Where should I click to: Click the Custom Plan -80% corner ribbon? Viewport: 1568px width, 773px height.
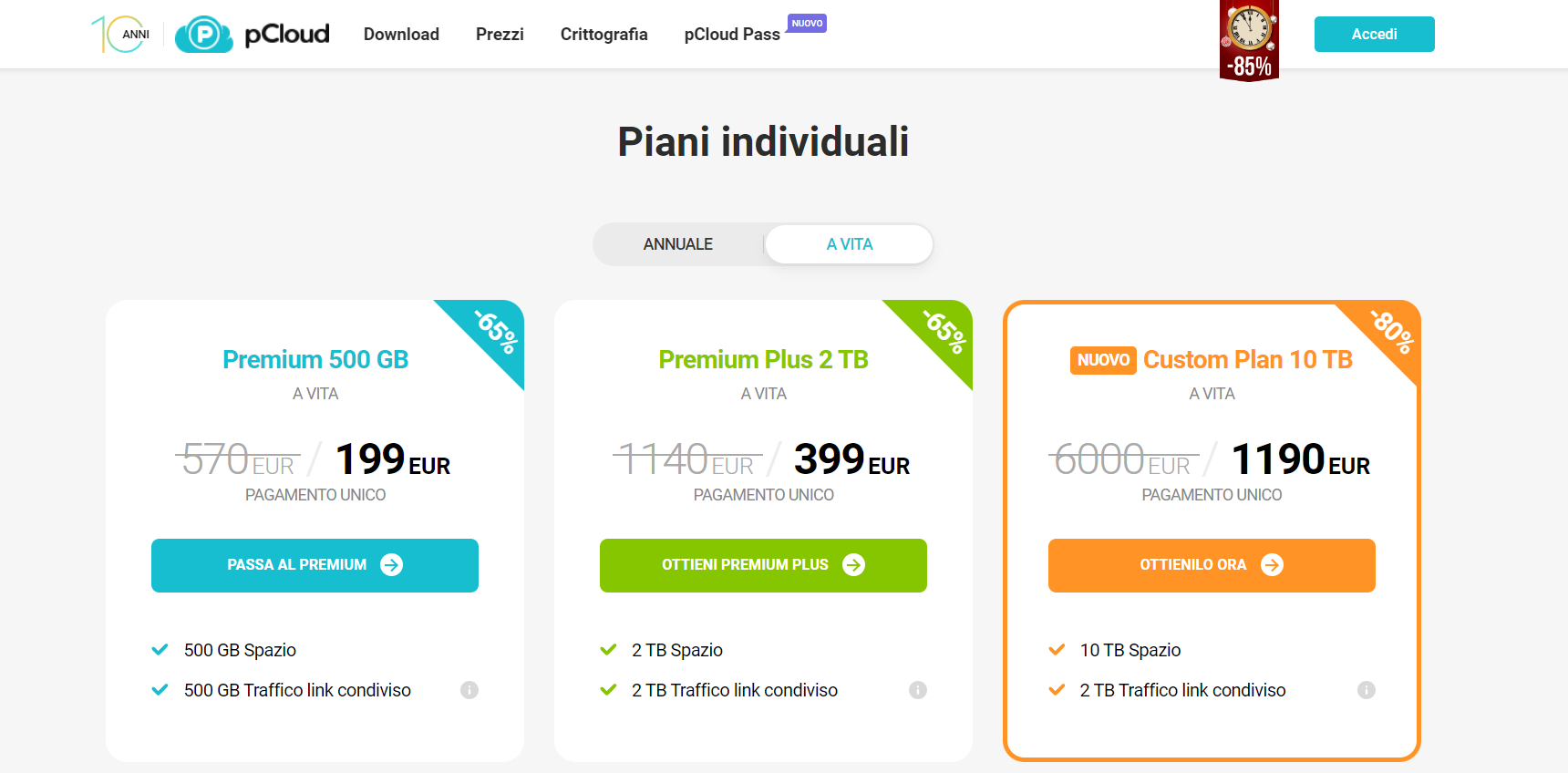1392,331
